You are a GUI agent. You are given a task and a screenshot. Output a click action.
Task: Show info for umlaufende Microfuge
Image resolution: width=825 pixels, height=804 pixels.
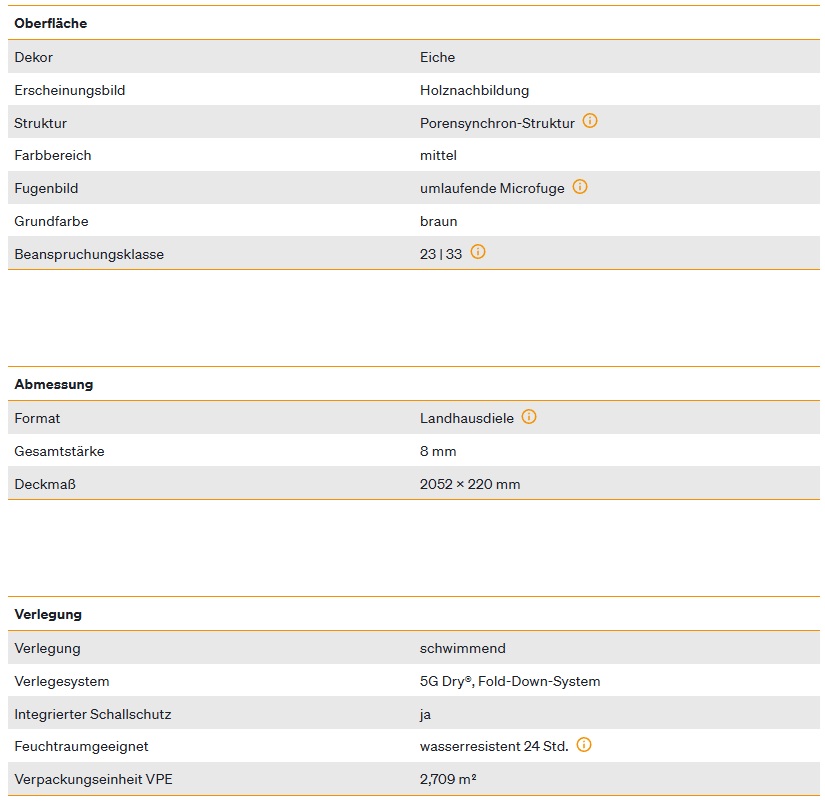580,186
